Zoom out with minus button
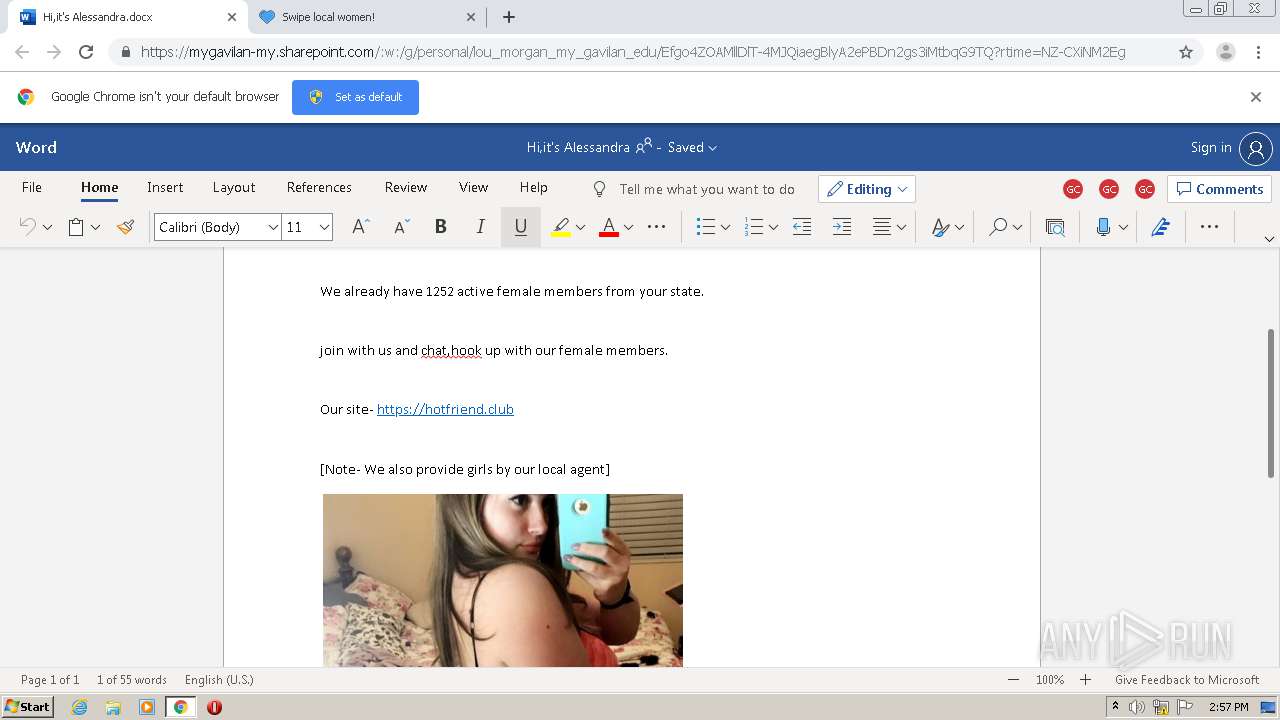Screen dimensions: 1280x720 click(1013, 680)
